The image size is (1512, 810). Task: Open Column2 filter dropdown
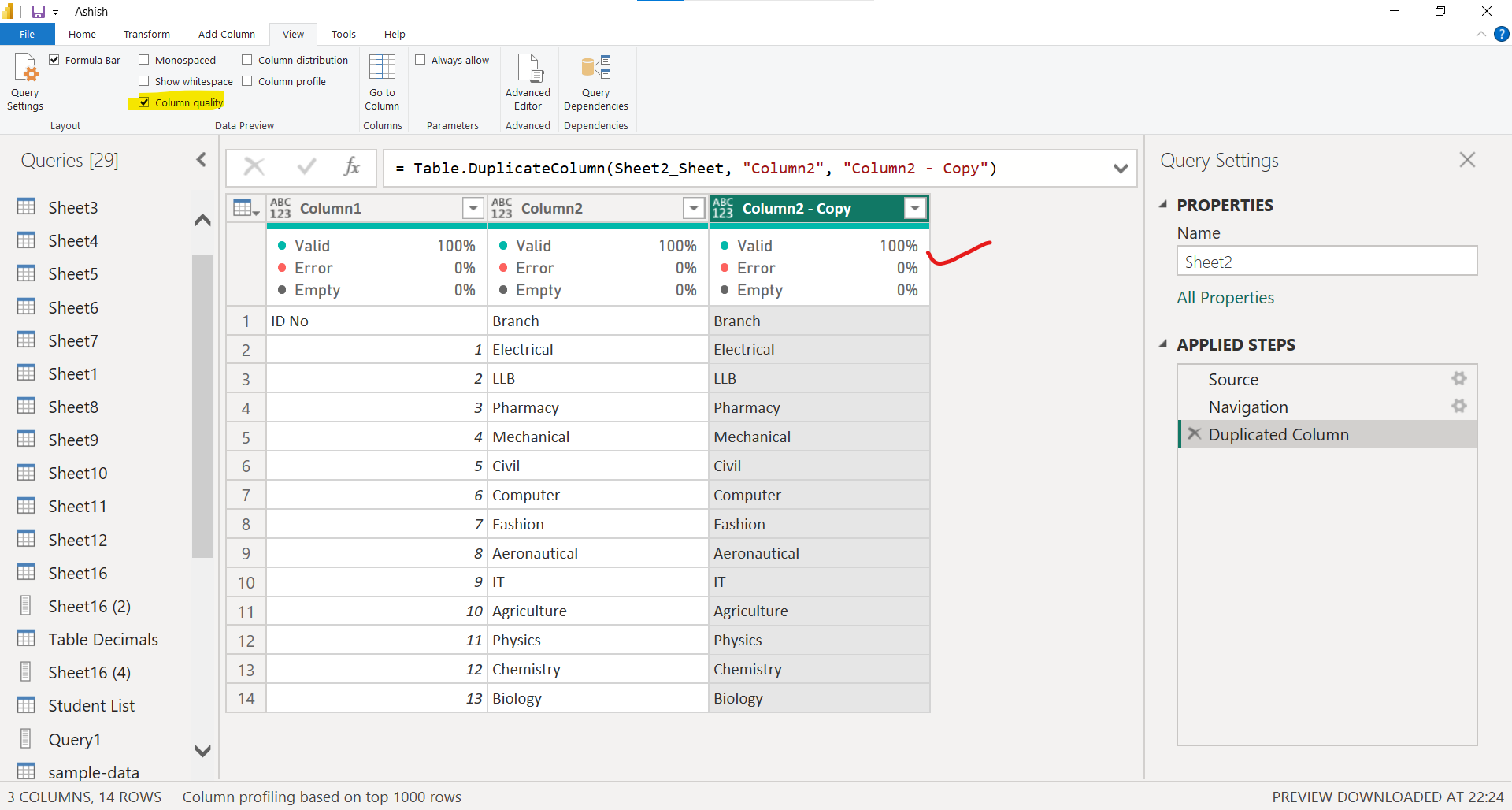tap(693, 208)
